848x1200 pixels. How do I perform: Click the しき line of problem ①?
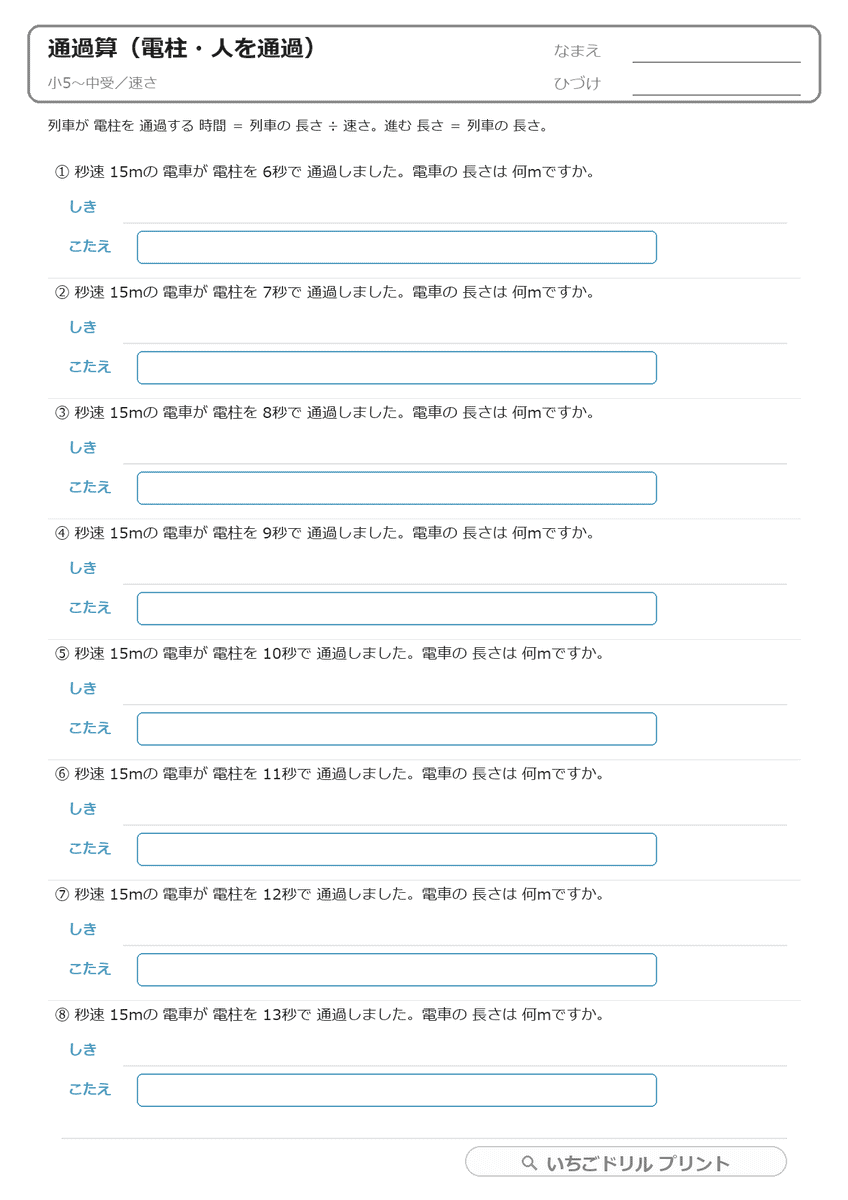pos(455,208)
